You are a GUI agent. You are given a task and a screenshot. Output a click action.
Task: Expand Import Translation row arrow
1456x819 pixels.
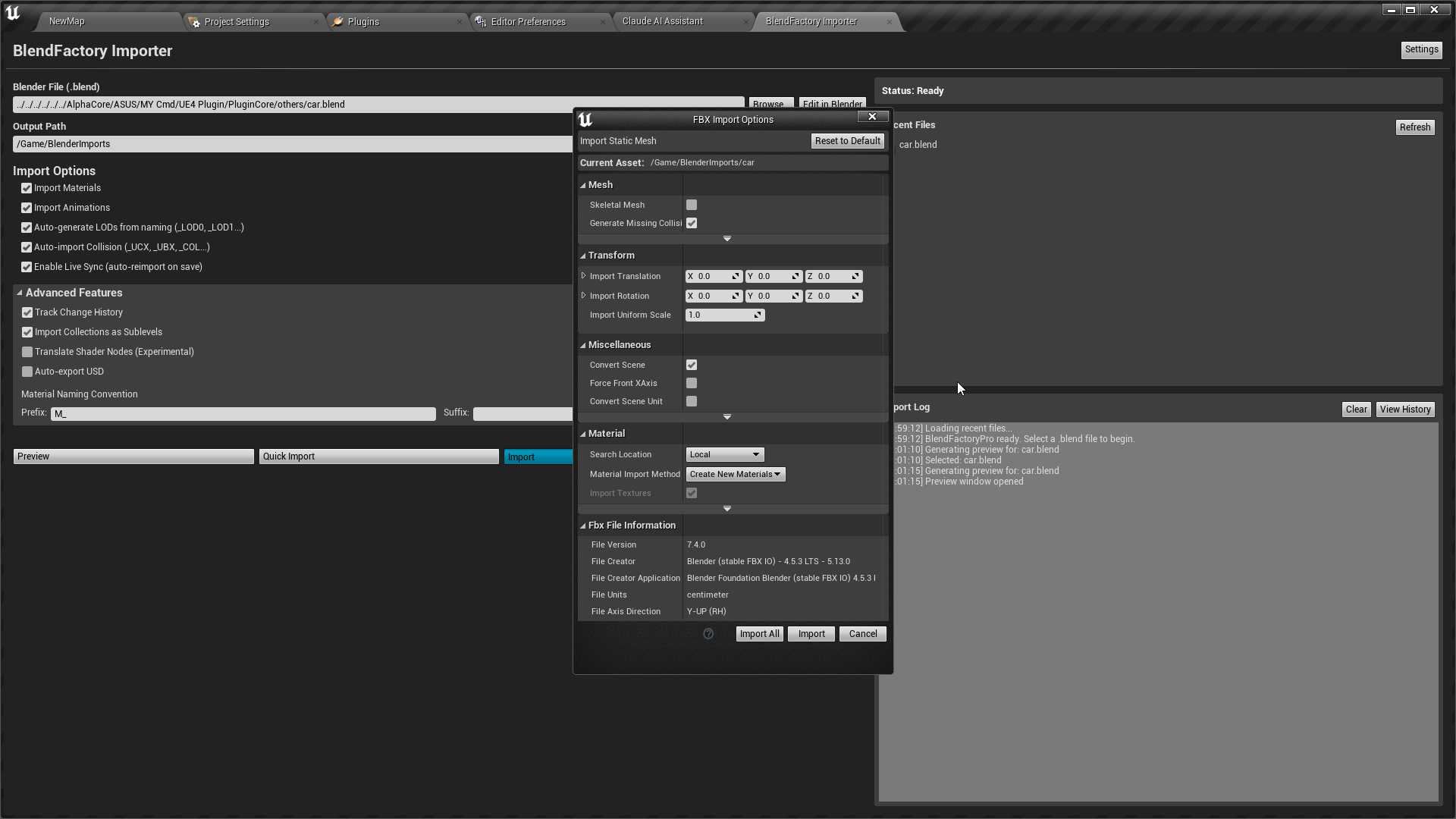pyautogui.click(x=583, y=276)
